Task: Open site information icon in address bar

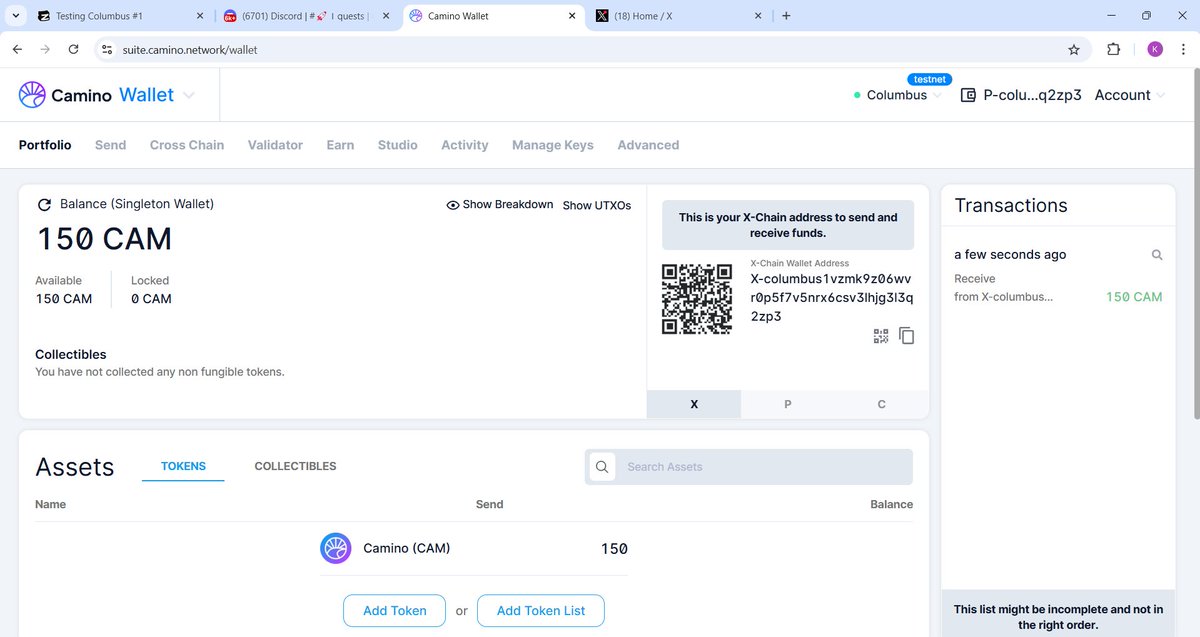Action: pos(108,49)
